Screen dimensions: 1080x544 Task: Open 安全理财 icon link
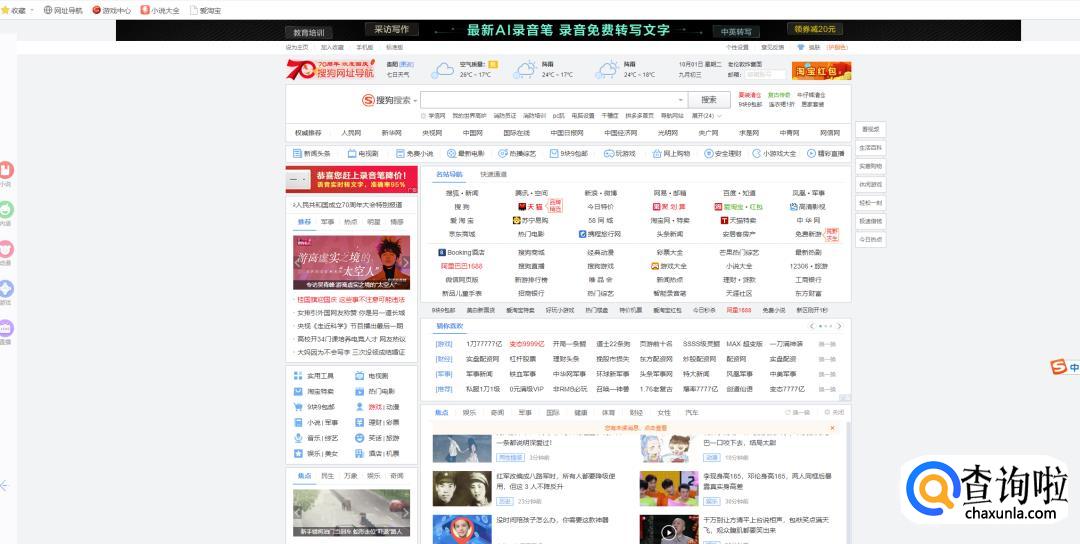[x=709, y=154]
